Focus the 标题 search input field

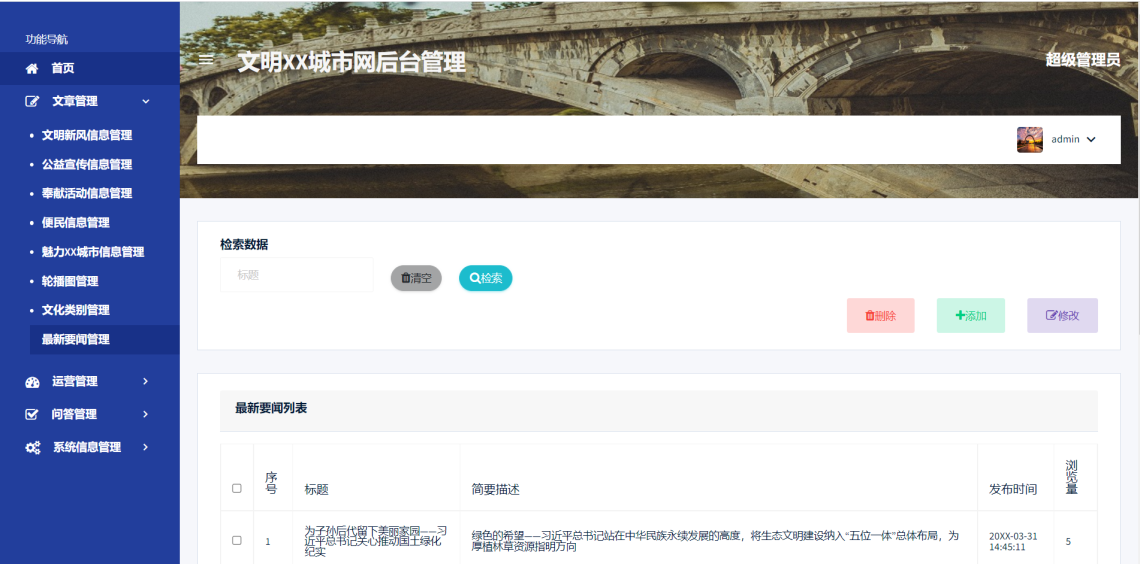[297, 275]
